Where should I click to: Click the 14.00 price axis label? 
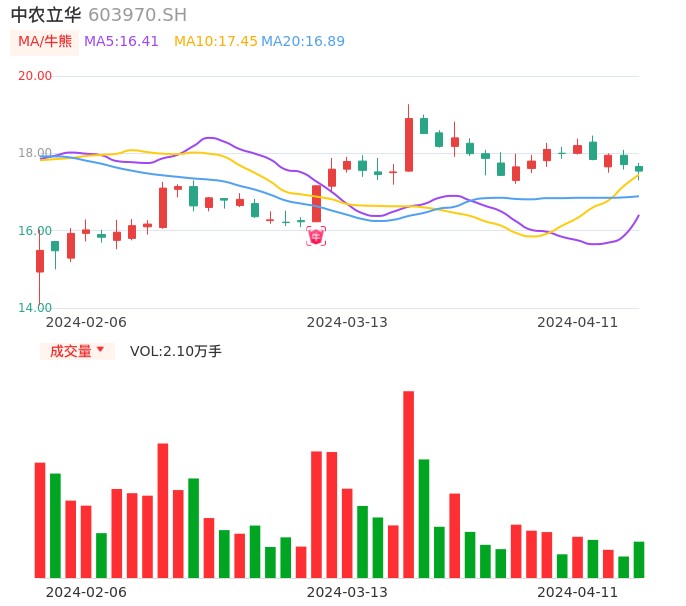click(x=35, y=308)
